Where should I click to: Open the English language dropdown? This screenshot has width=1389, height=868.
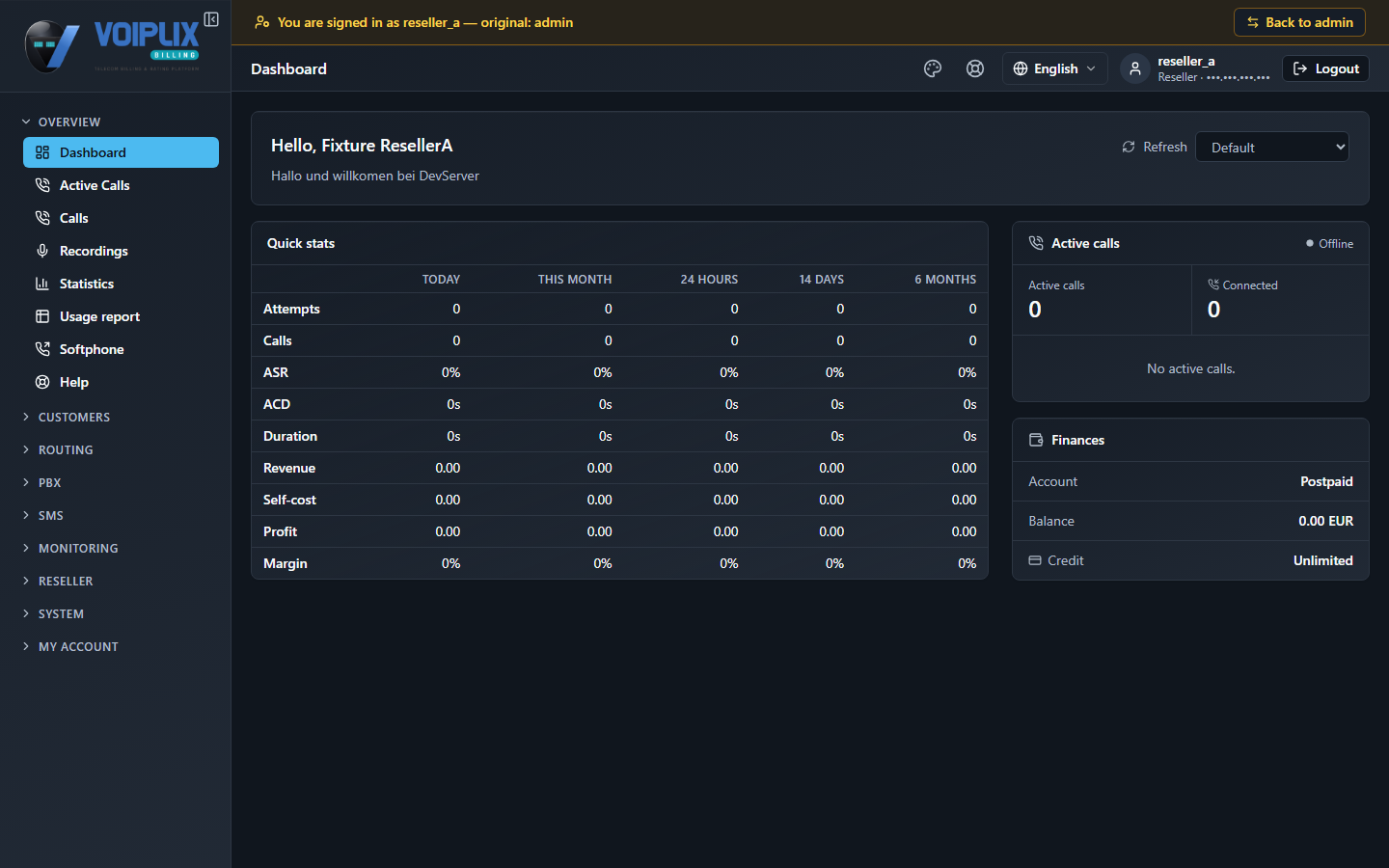[1055, 68]
